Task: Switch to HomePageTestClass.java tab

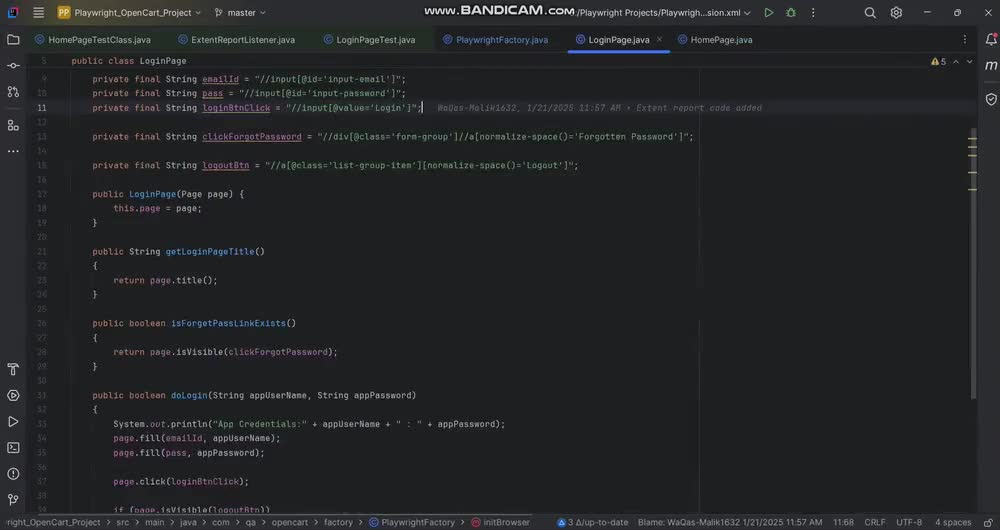Action: point(93,40)
